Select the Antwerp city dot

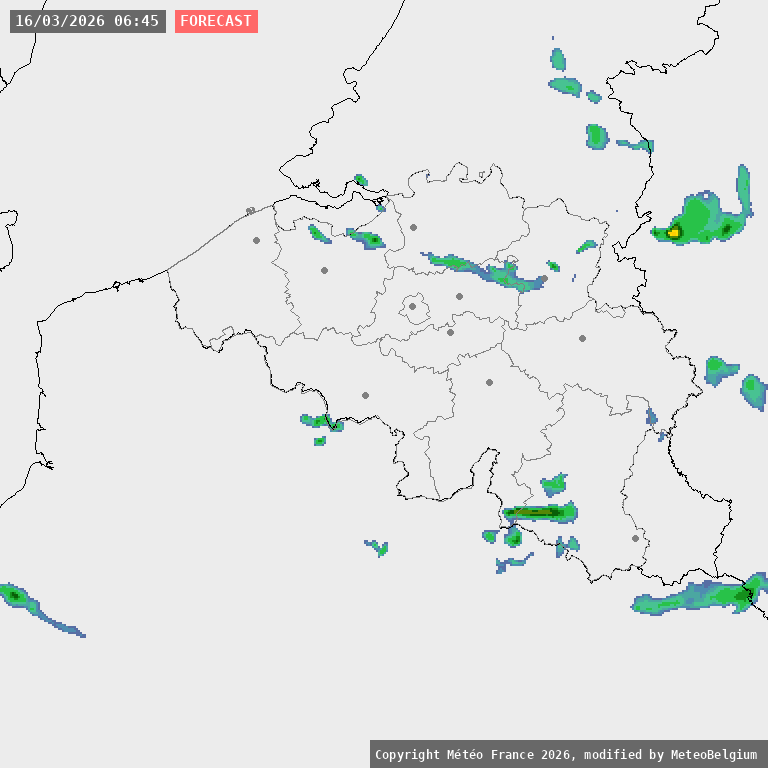(x=413, y=227)
